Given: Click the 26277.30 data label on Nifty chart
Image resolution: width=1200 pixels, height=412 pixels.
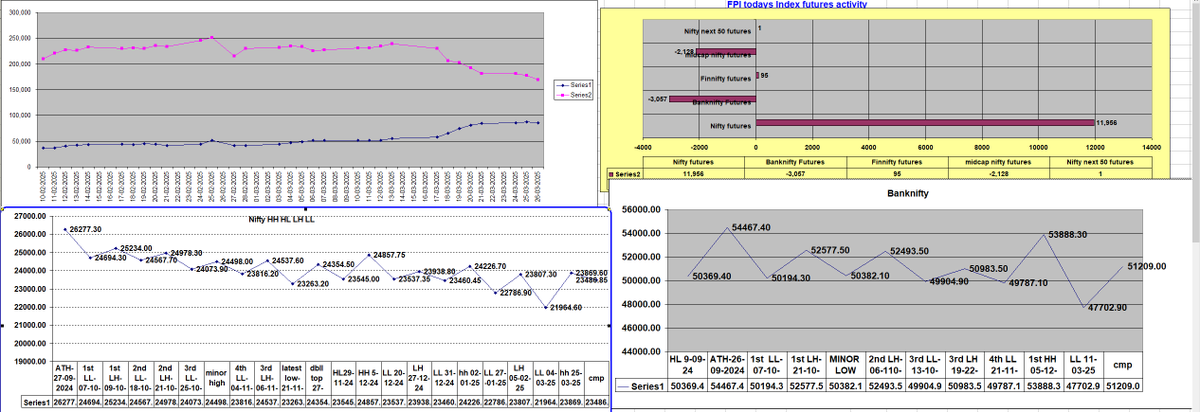Looking at the screenshot, I should [x=87, y=229].
